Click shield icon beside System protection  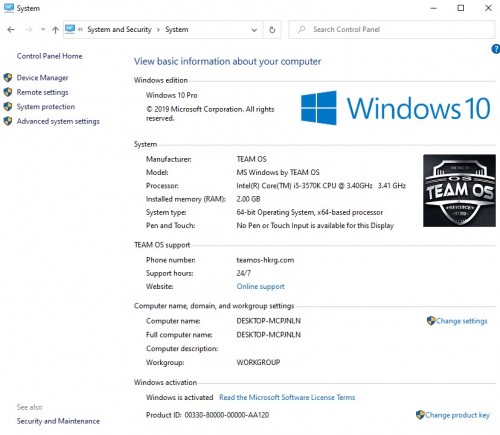[x=8, y=107]
